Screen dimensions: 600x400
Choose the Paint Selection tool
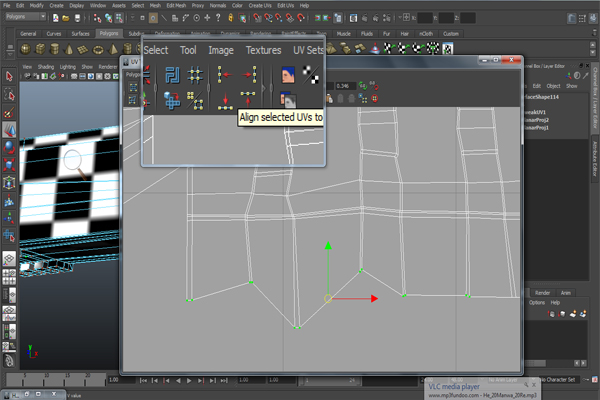(x=9, y=112)
